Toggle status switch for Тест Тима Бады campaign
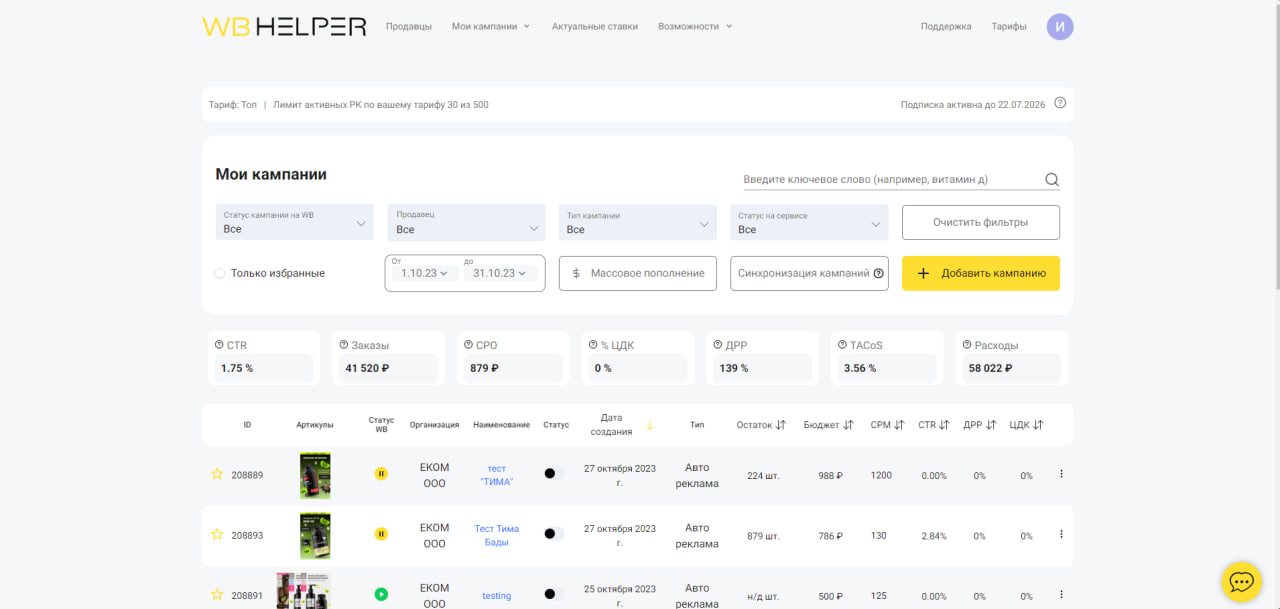1280x609 pixels. click(x=553, y=534)
